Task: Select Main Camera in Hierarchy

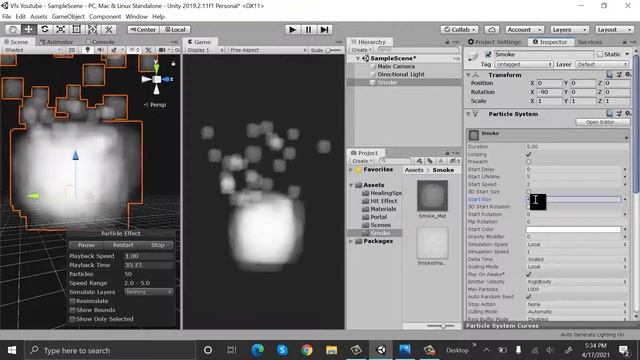Action: [396, 66]
